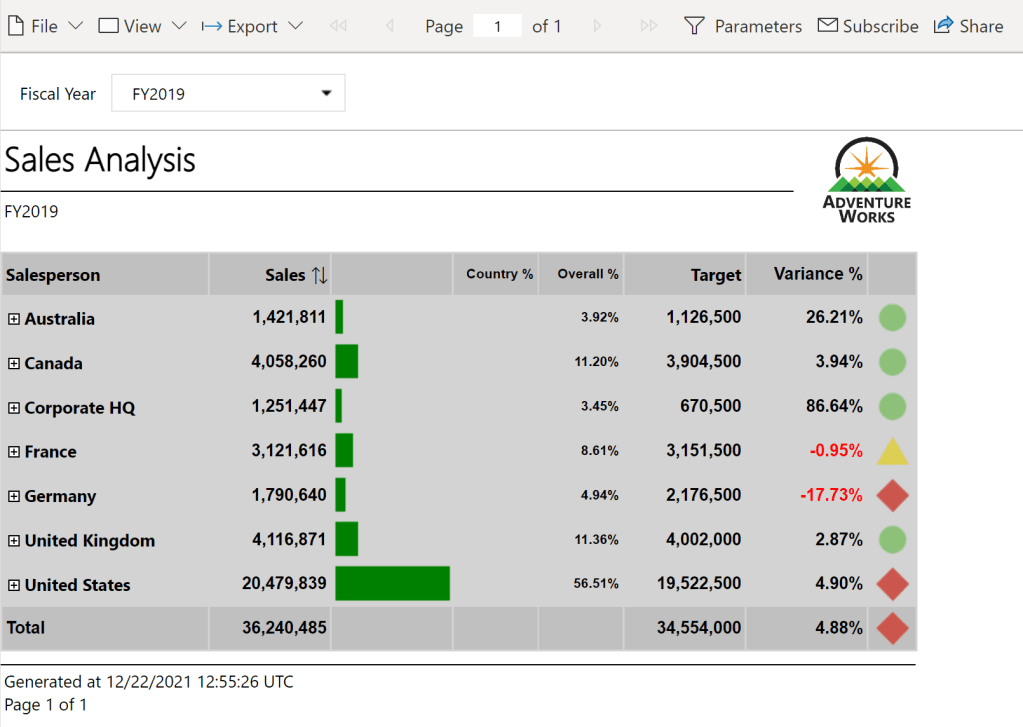Sort by Sales column arrows

point(319,275)
